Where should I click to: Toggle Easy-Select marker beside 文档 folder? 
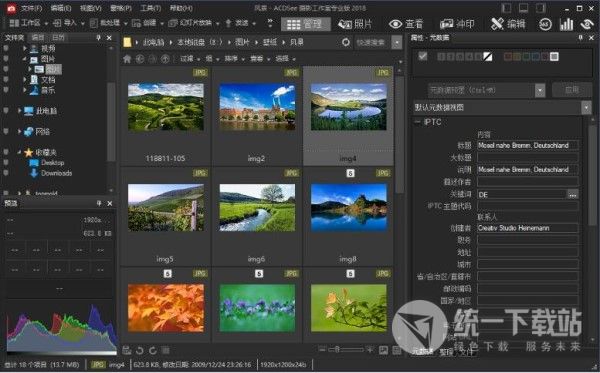coord(6,80)
